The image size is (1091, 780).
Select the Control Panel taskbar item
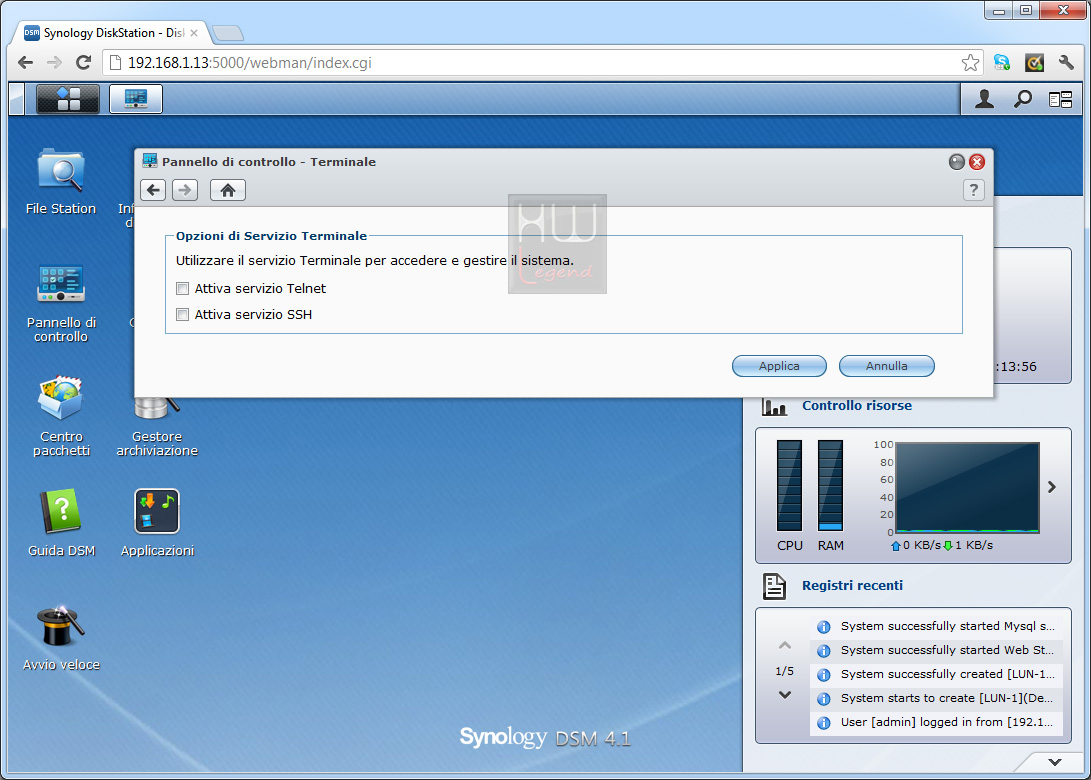[136, 99]
